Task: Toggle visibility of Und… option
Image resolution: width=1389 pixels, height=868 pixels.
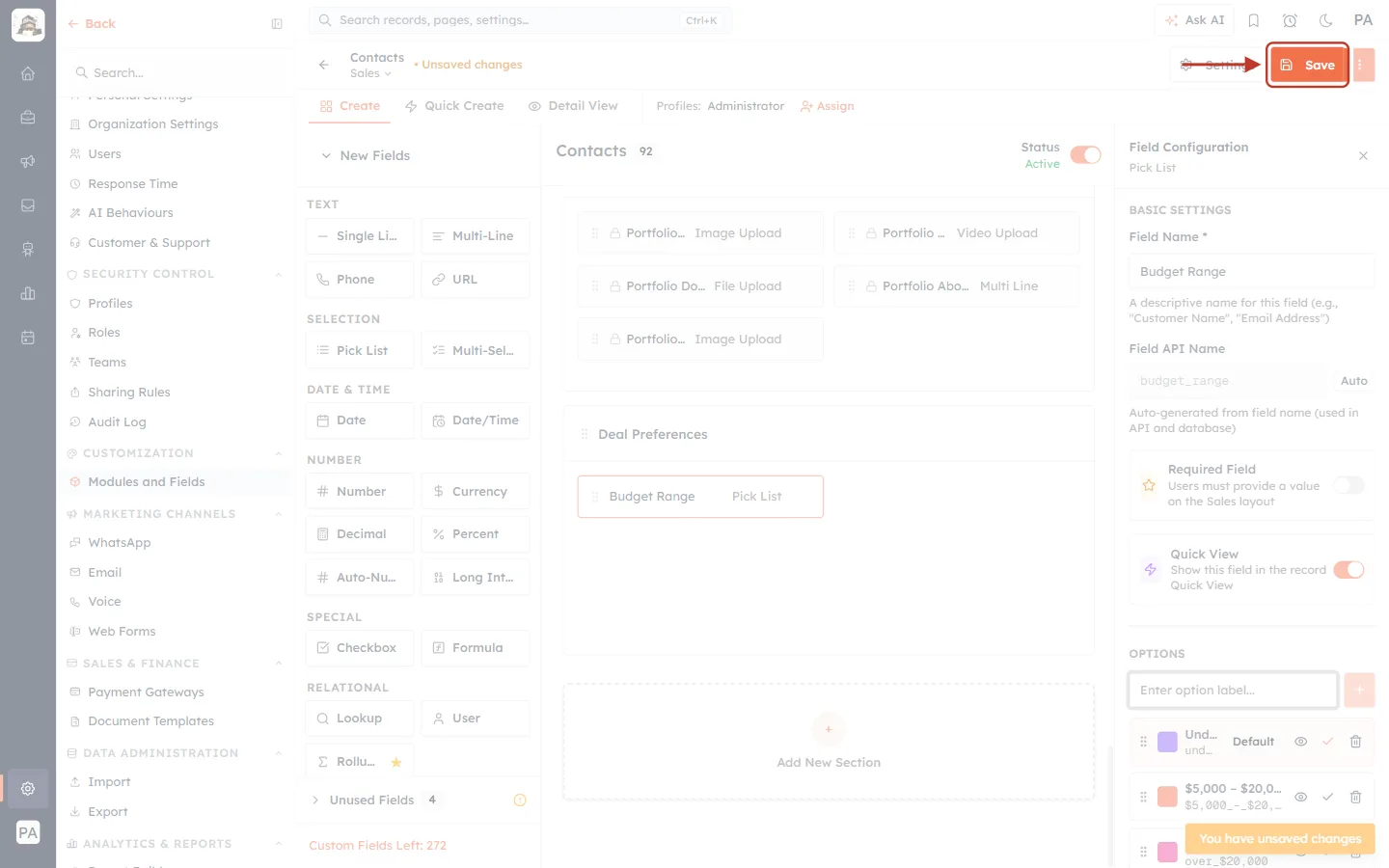Action: [1300, 742]
